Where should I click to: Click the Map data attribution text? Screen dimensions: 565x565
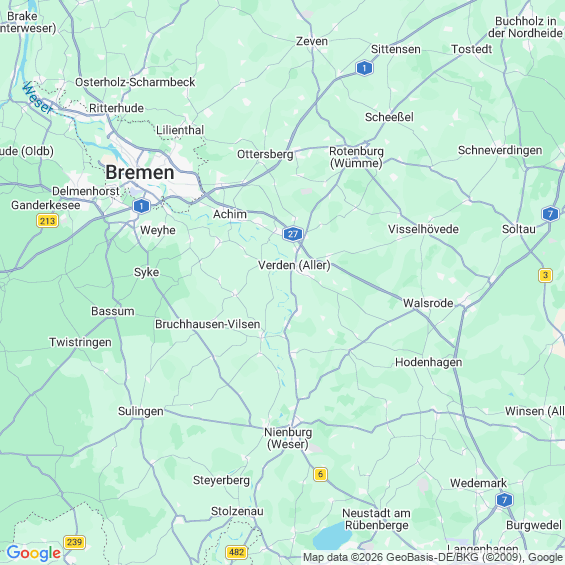click(x=433, y=557)
